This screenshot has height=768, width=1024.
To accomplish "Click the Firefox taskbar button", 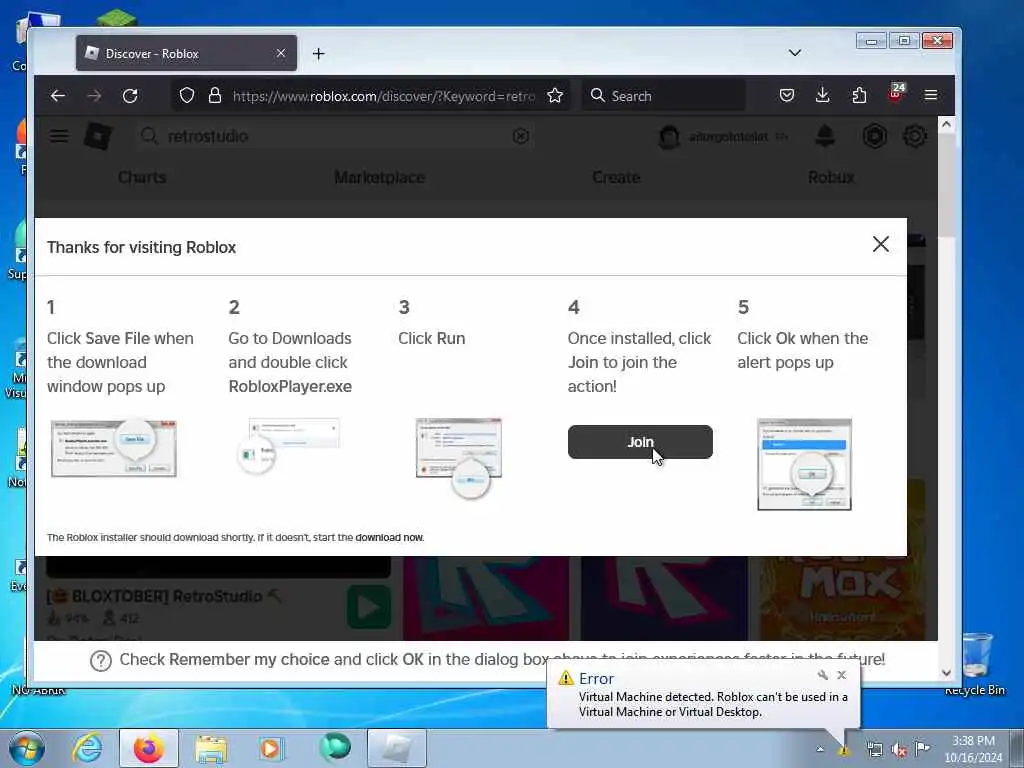I will point(149,748).
